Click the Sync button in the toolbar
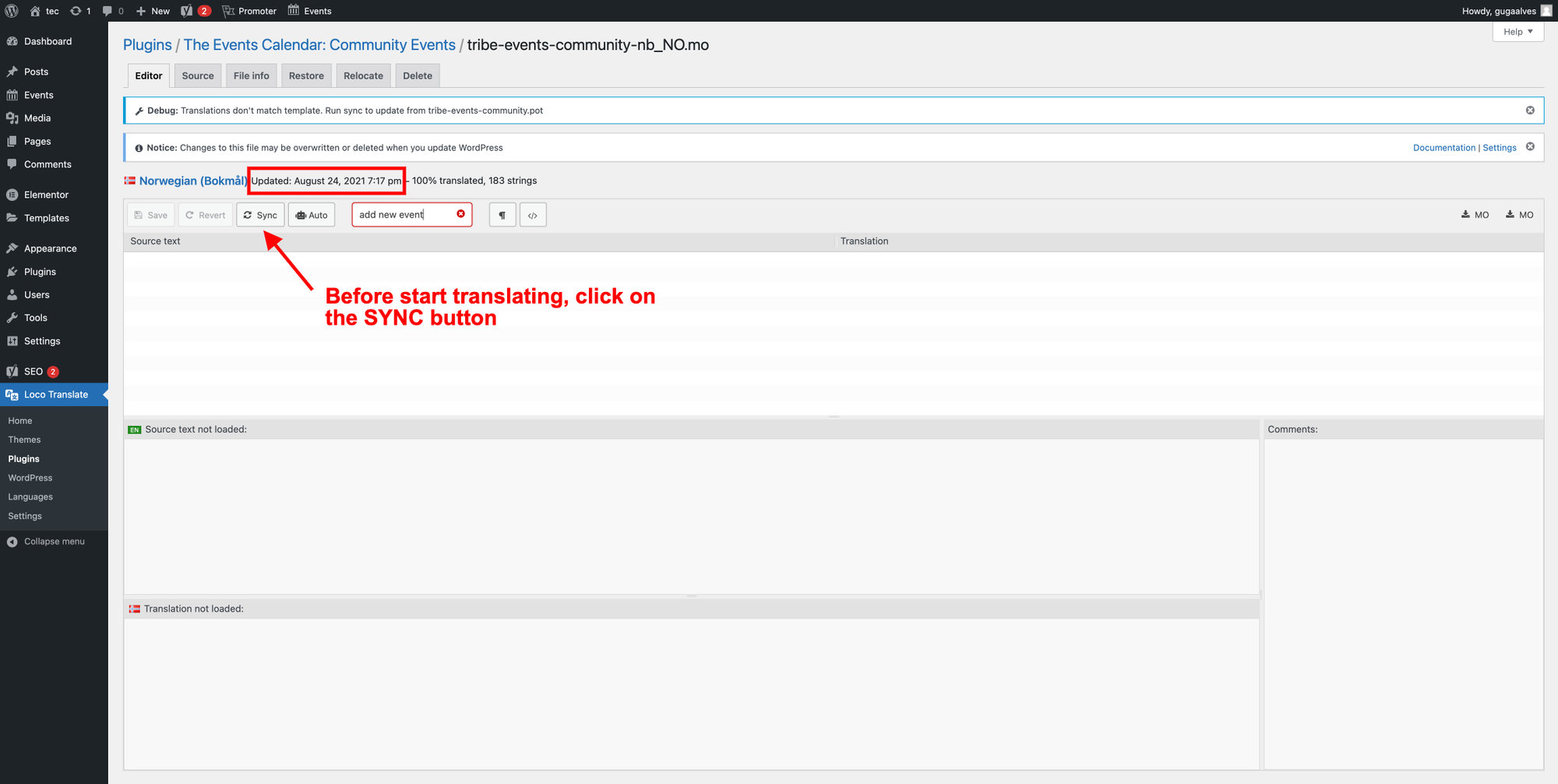1558x784 pixels. (260, 215)
